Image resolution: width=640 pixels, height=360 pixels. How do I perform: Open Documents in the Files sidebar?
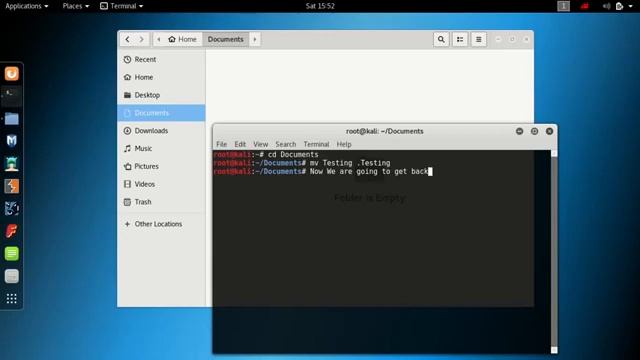tap(161, 113)
